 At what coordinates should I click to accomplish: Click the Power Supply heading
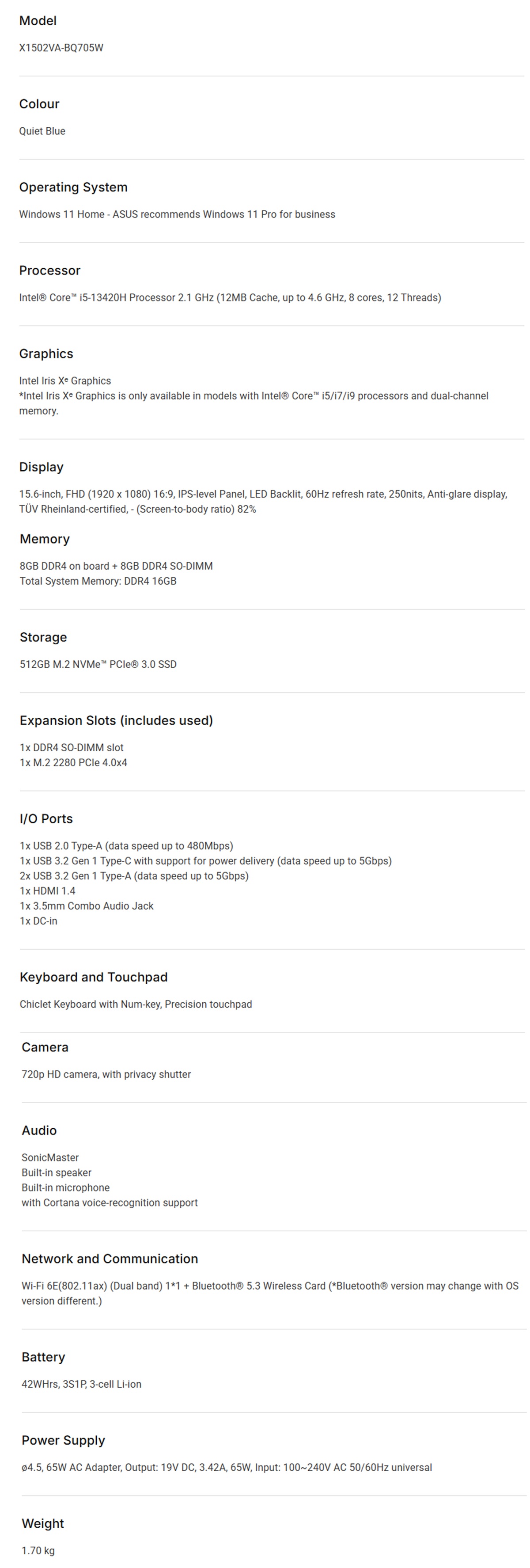63,1441
